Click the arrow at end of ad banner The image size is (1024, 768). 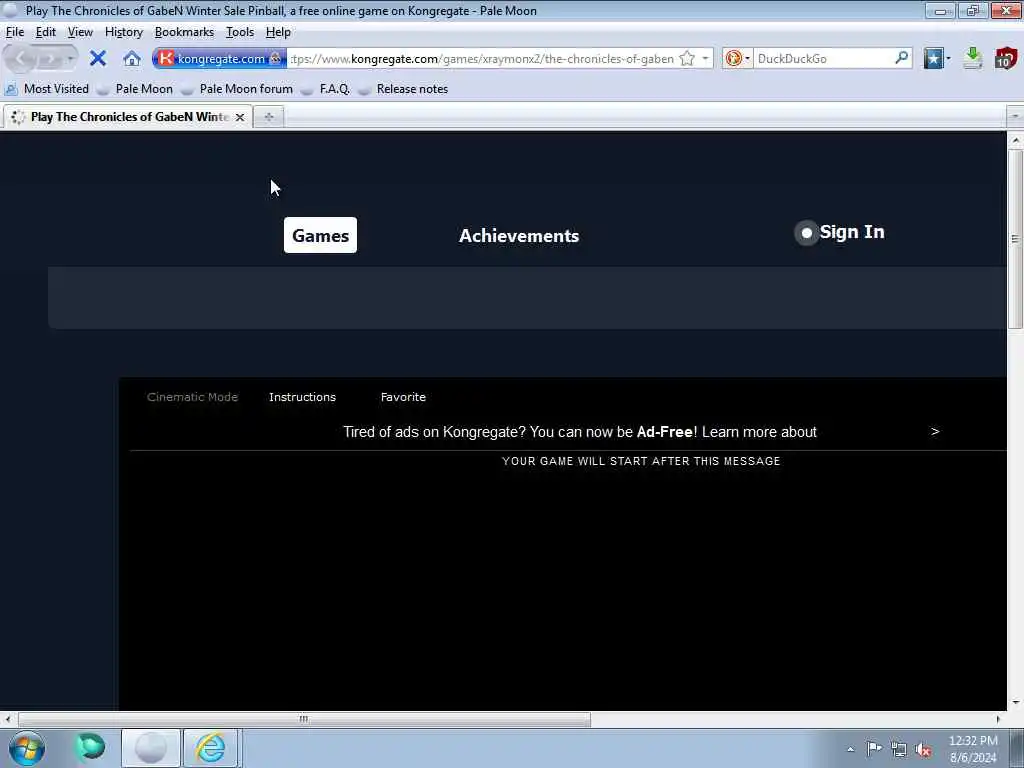pyautogui.click(x=935, y=431)
